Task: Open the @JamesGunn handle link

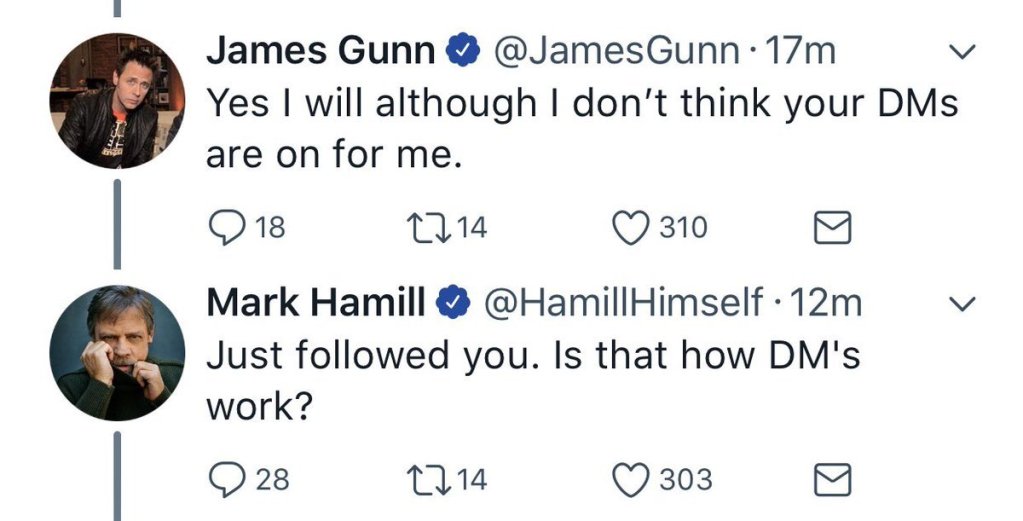Action: [x=608, y=52]
